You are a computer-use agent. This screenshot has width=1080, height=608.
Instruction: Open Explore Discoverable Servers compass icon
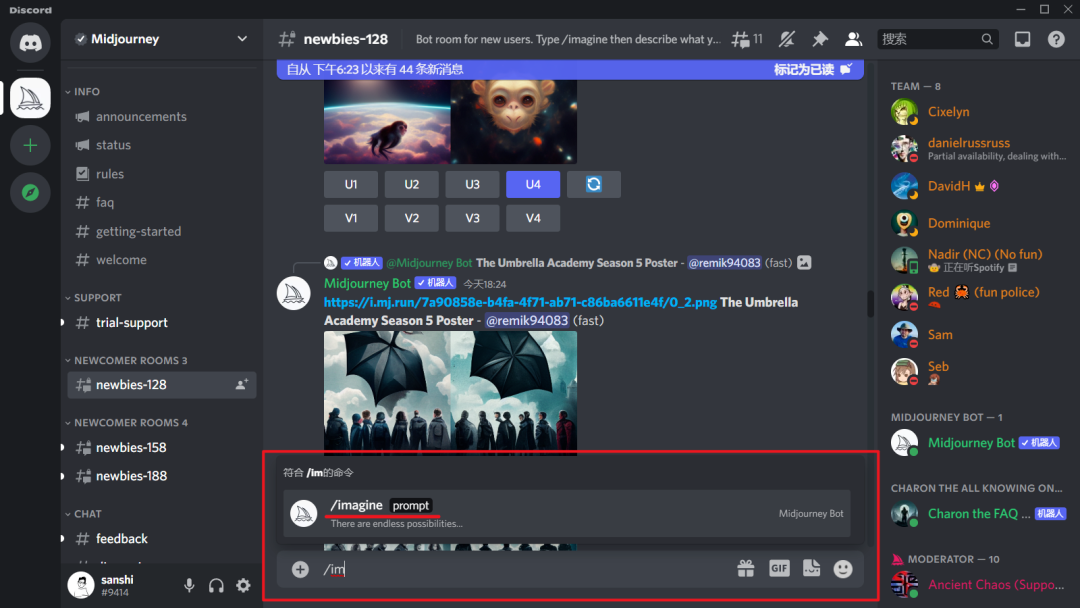pyautogui.click(x=30, y=192)
